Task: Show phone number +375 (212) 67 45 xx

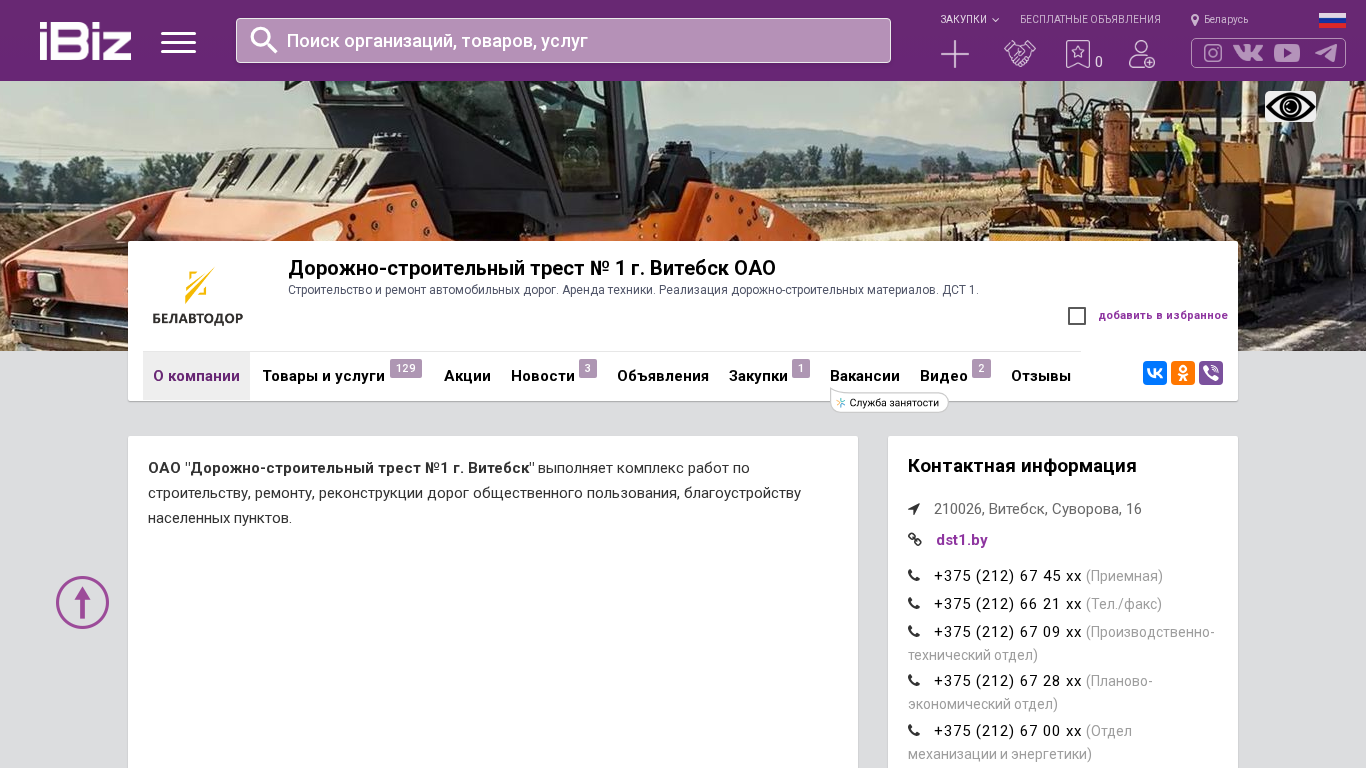Action: pyautogui.click(x=1008, y=576)
